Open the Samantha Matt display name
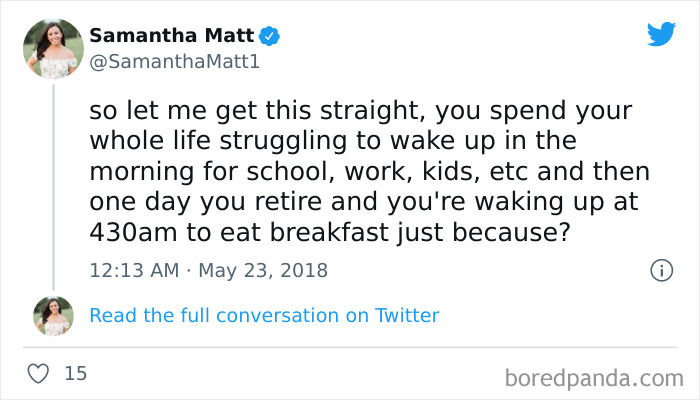700x400 pixels. [172, 36]
